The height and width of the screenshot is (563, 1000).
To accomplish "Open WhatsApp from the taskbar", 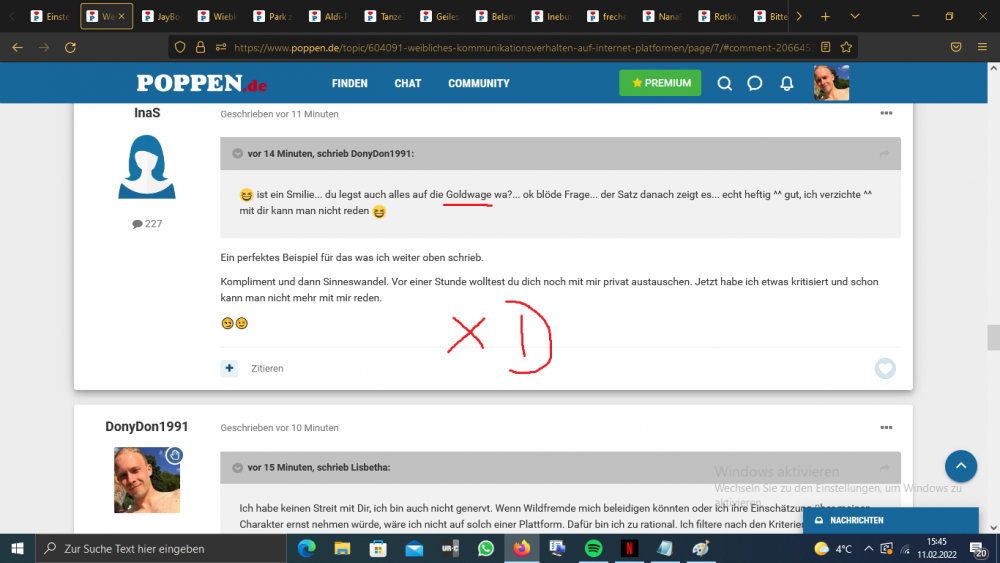I will tap(486, 548).
